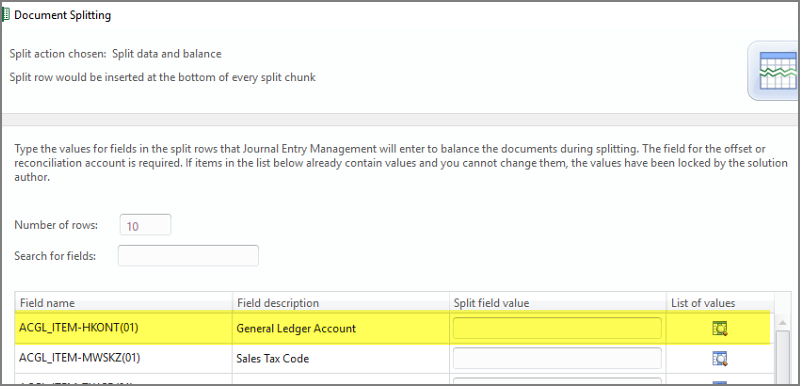Click the Document Splitting title icon
The image size is (800, 386).
[7, 15]
